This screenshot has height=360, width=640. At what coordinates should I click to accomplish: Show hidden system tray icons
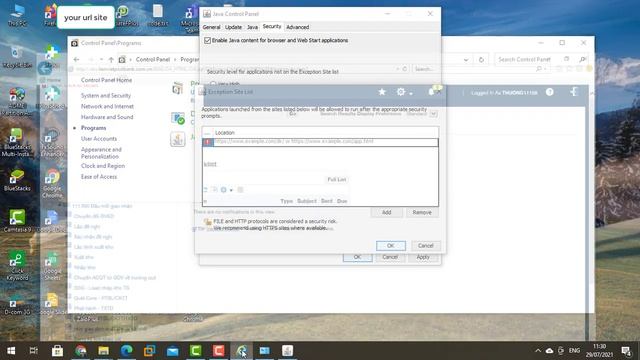click(x=538, y=351)
